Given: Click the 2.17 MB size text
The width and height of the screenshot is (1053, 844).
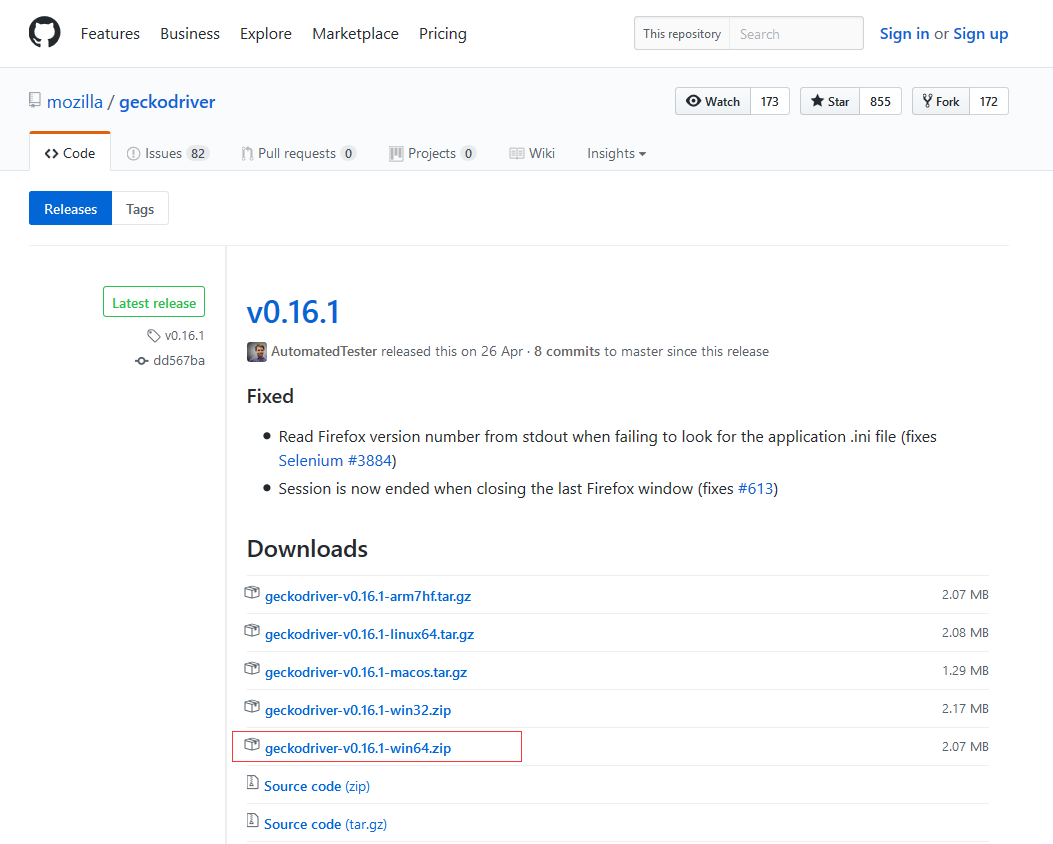Looking at the screenshot, I should pyautogui.click(x=965, y=708).
